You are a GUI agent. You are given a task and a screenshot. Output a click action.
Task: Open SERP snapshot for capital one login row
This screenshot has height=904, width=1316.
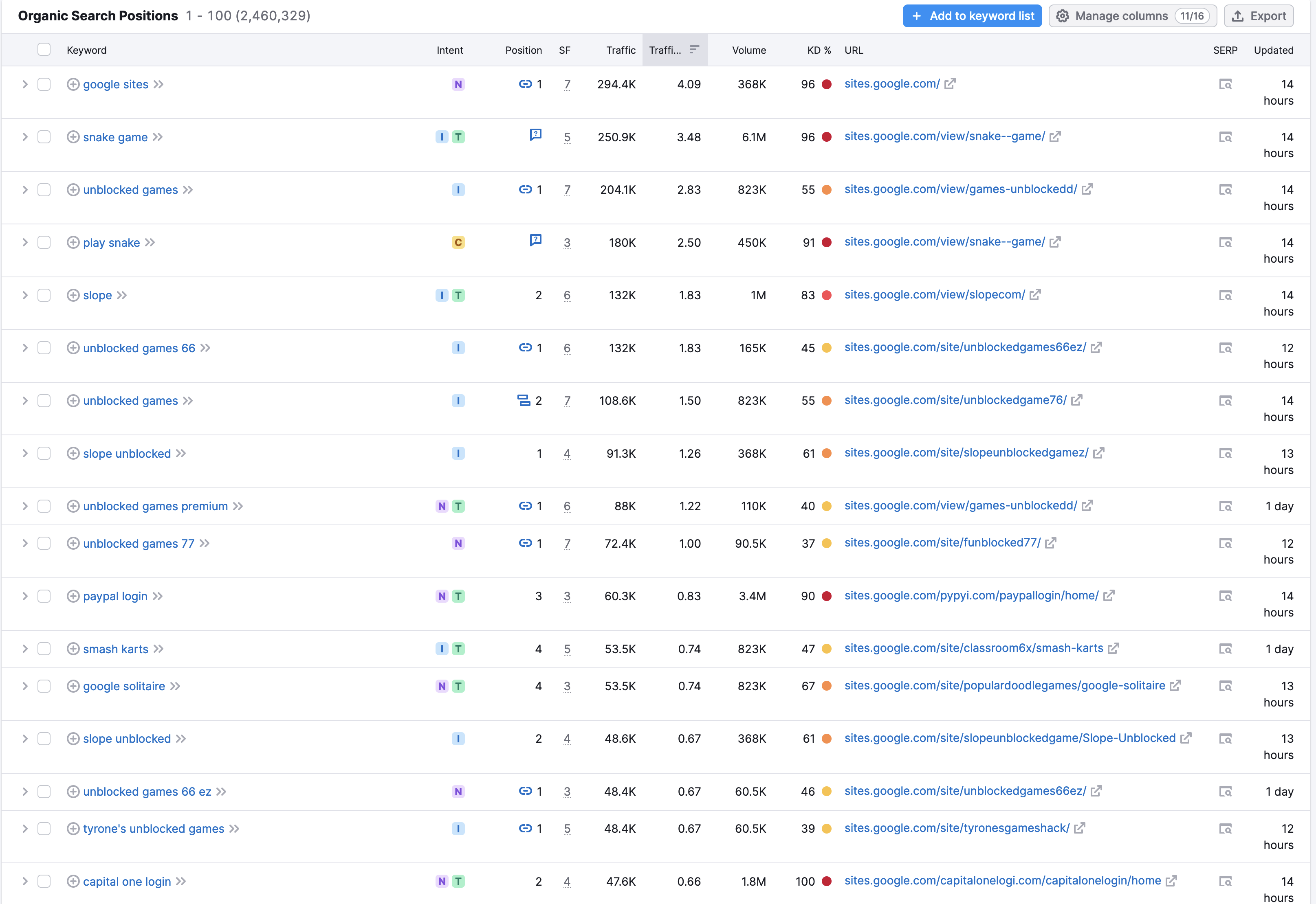[1225, 881]
